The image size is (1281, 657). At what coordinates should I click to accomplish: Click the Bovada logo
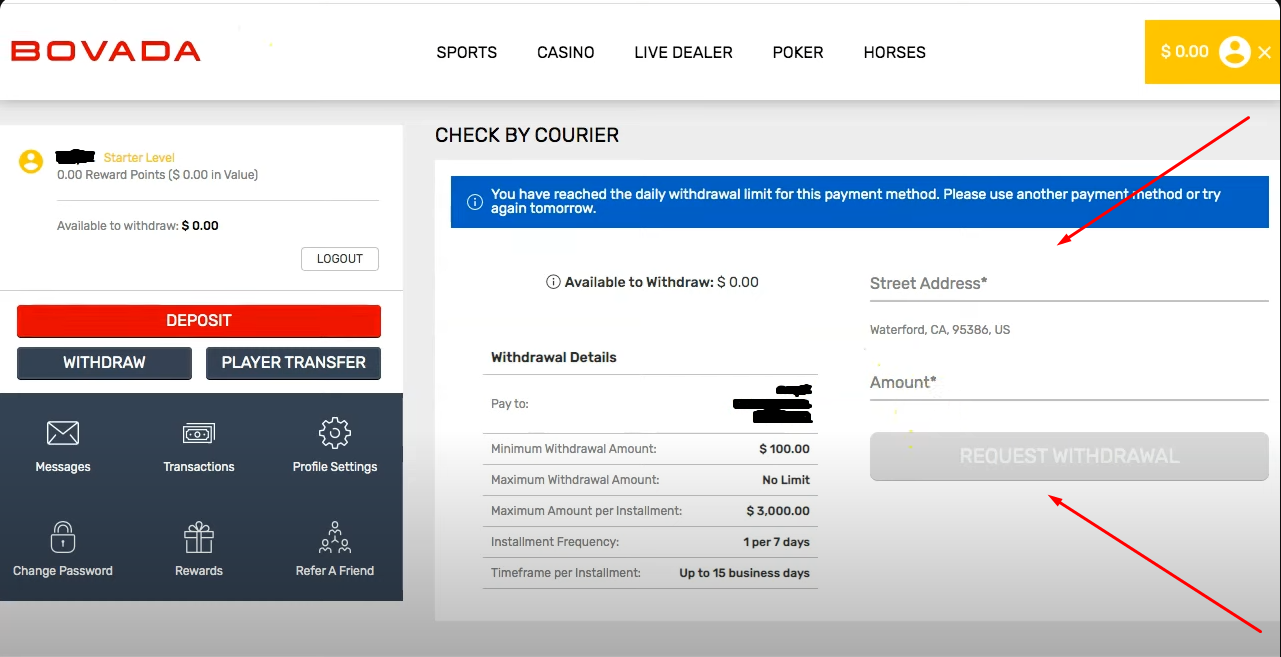106,52
